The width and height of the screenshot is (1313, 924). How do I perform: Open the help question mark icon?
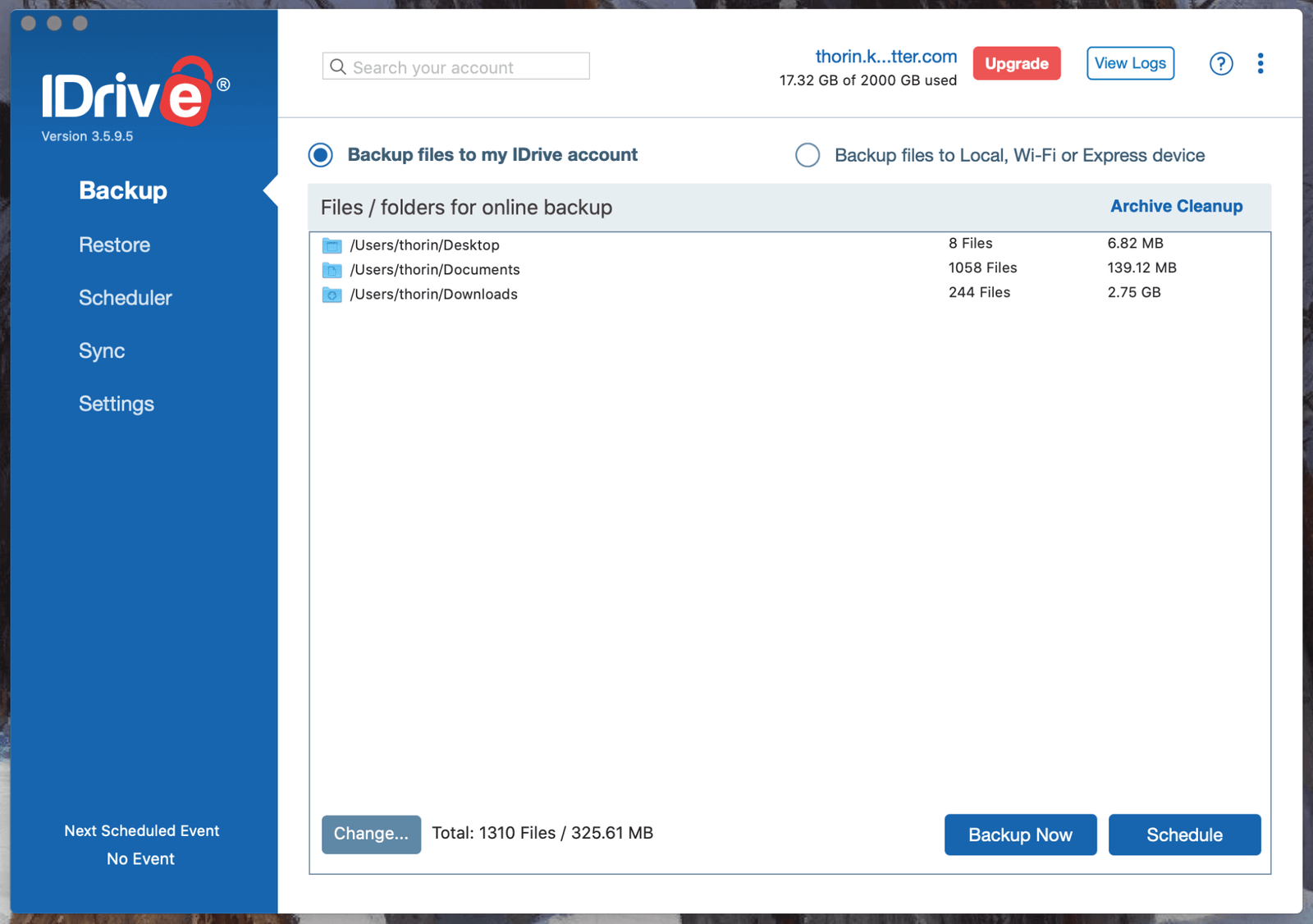[1221, 64]
